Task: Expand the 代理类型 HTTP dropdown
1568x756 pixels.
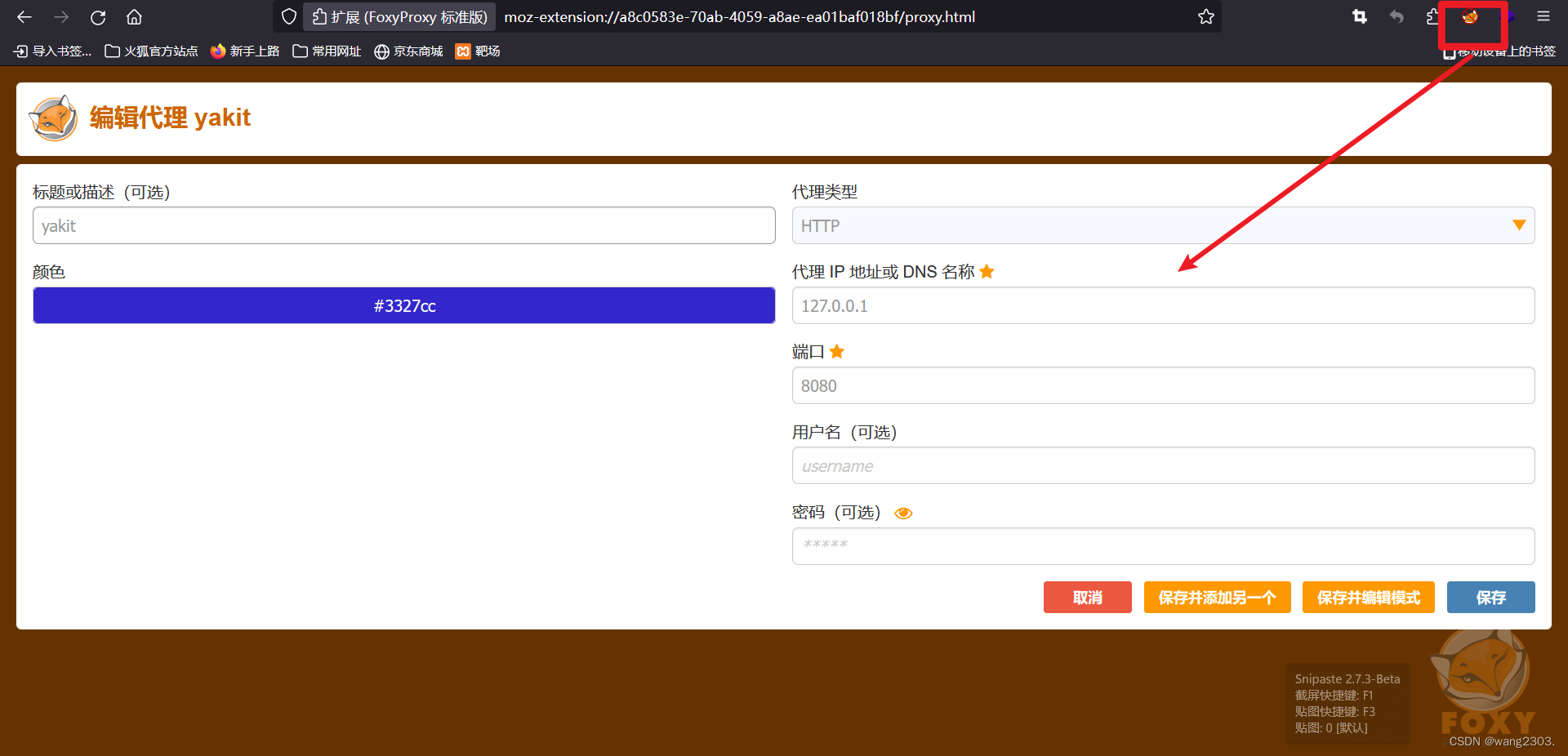Action: click(1164, 225)
